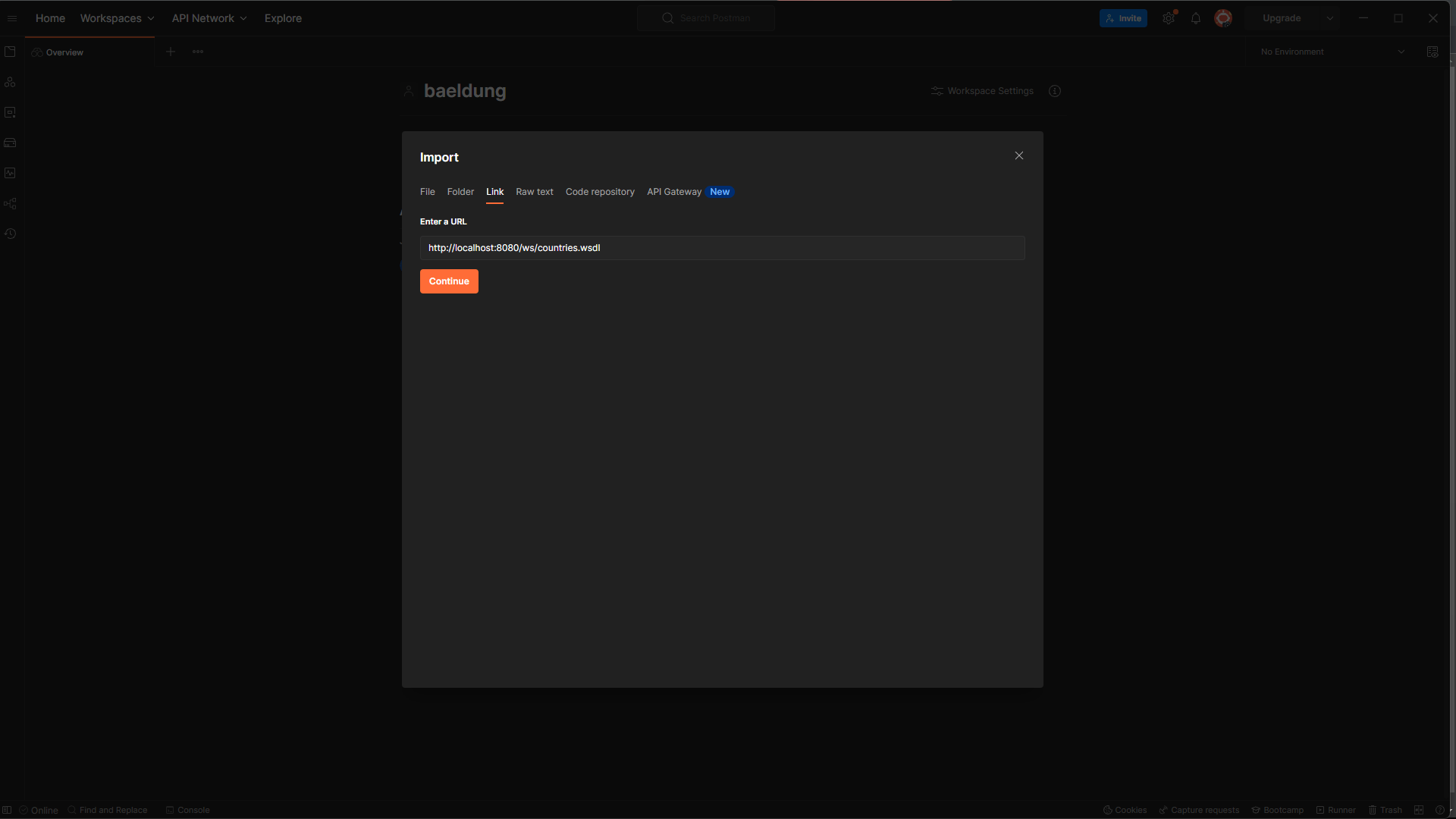This screenshot has height=819, width=1456.
Task: Open the Workspaces dropdown
Action: coord(116,17)
